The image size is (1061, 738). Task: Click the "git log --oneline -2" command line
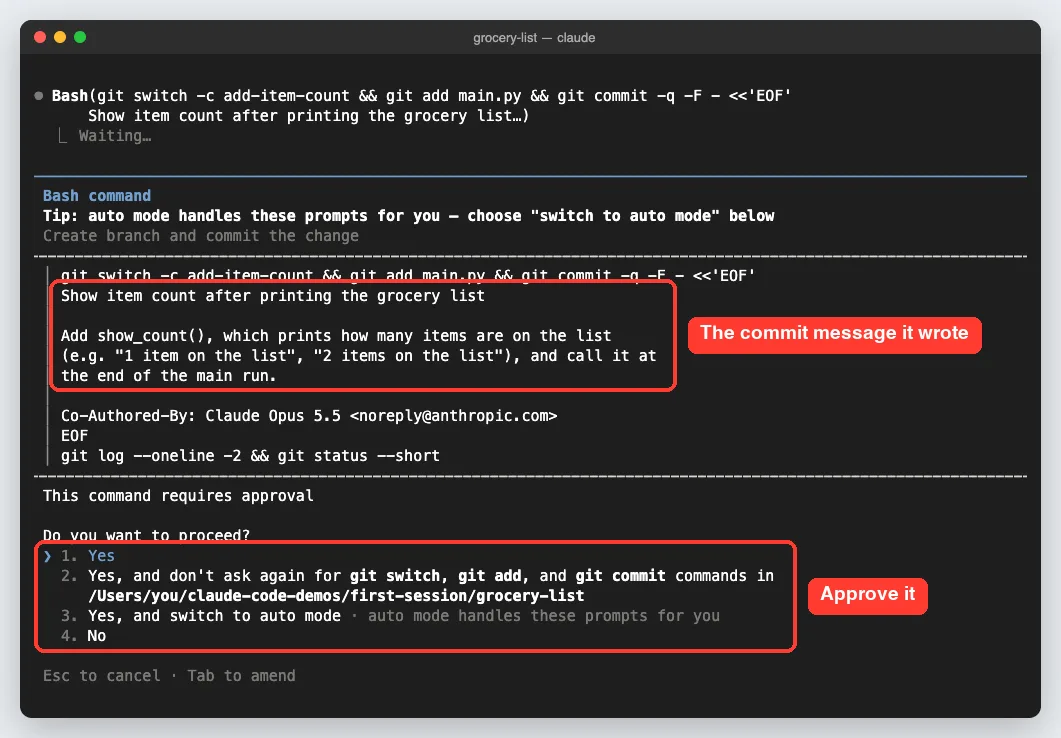pos(250,455)
